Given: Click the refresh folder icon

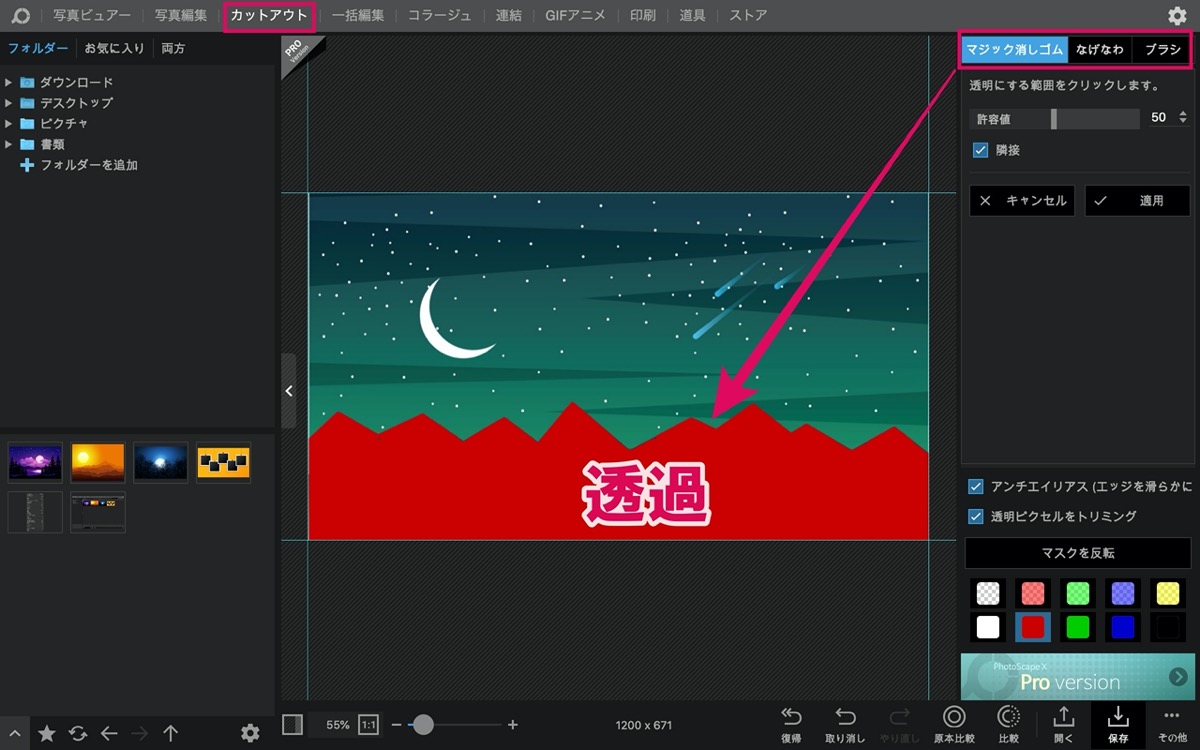Looking at the screenshot, I should tap(78, 733).
